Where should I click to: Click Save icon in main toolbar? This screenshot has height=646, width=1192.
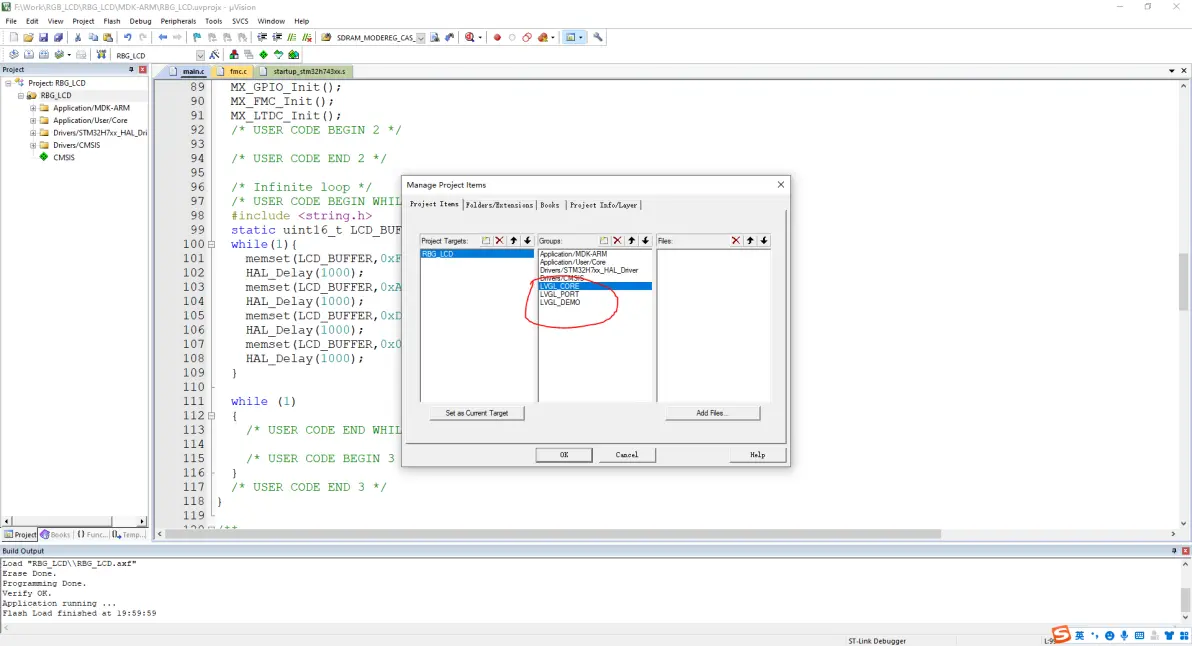pos(43,37)
